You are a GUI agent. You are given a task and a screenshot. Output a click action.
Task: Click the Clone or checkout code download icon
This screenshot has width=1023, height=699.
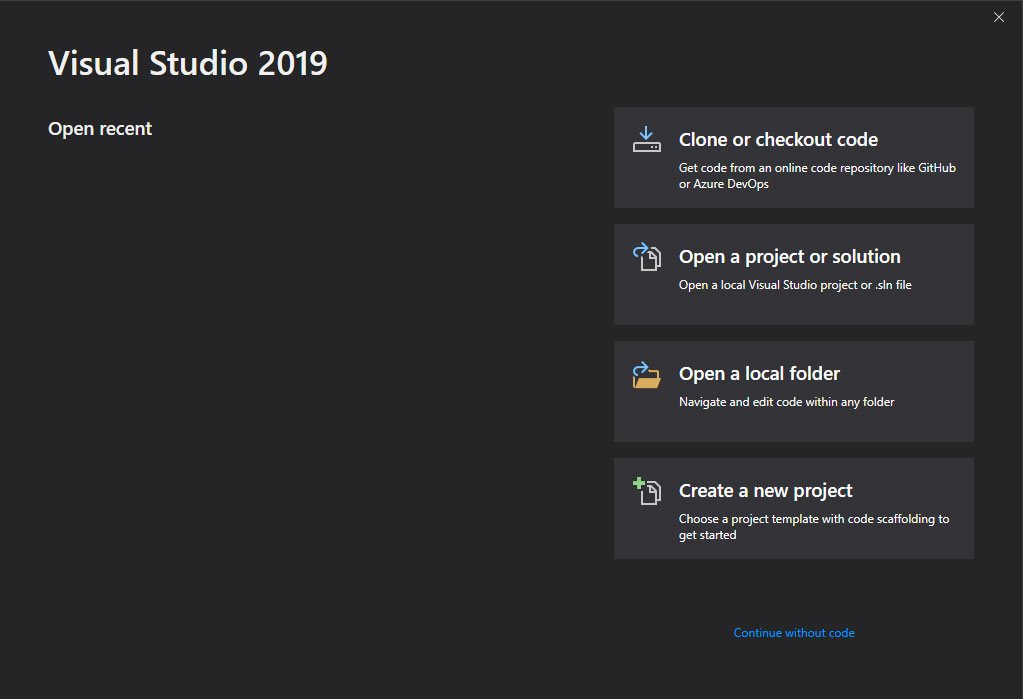647,140
